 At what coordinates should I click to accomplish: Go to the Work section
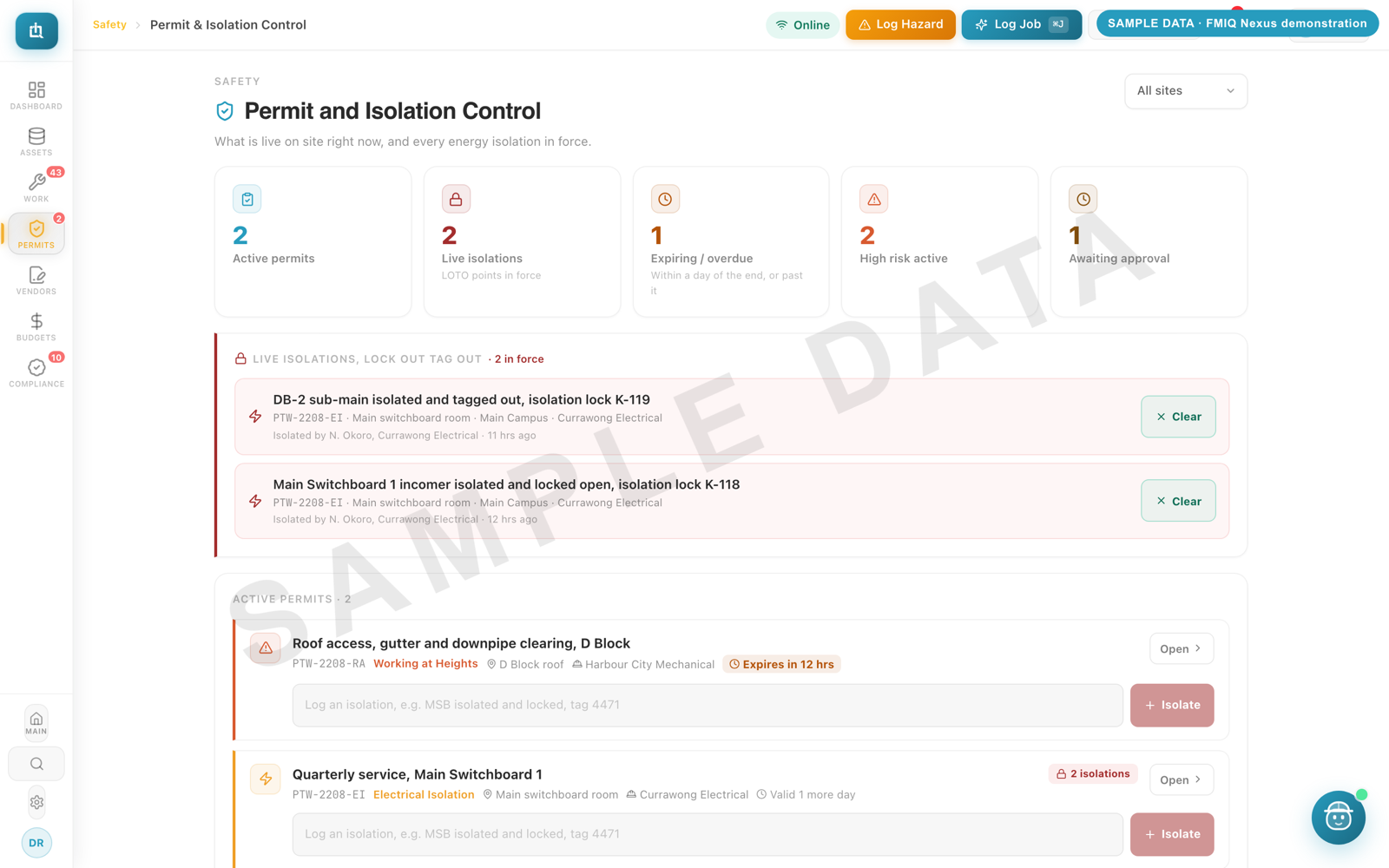36,187
